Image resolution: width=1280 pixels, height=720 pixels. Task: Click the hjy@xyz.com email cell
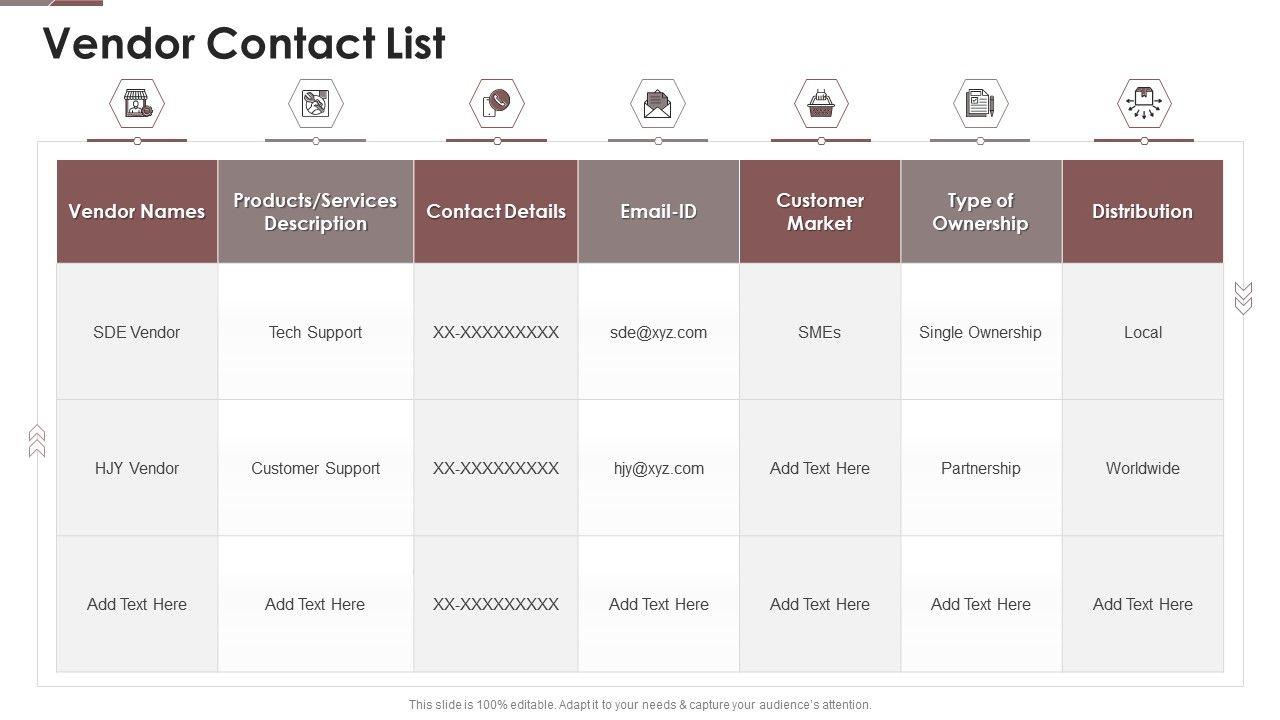coord(658,469)
